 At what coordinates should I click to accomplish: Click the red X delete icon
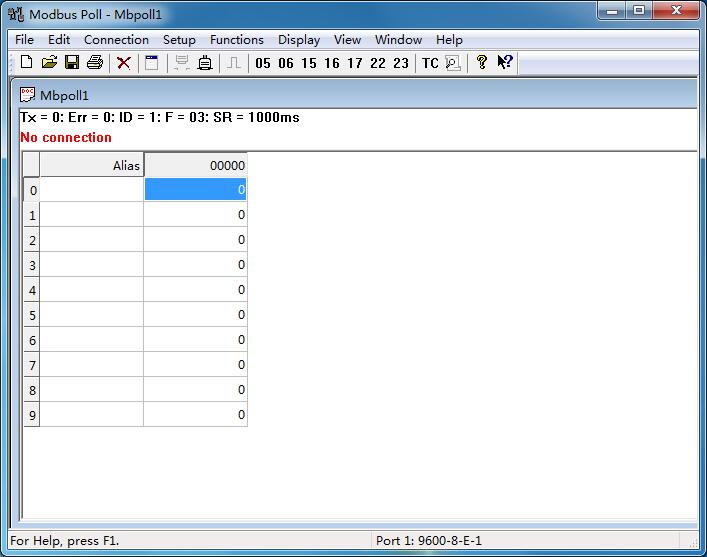click(x=124, y=63)
